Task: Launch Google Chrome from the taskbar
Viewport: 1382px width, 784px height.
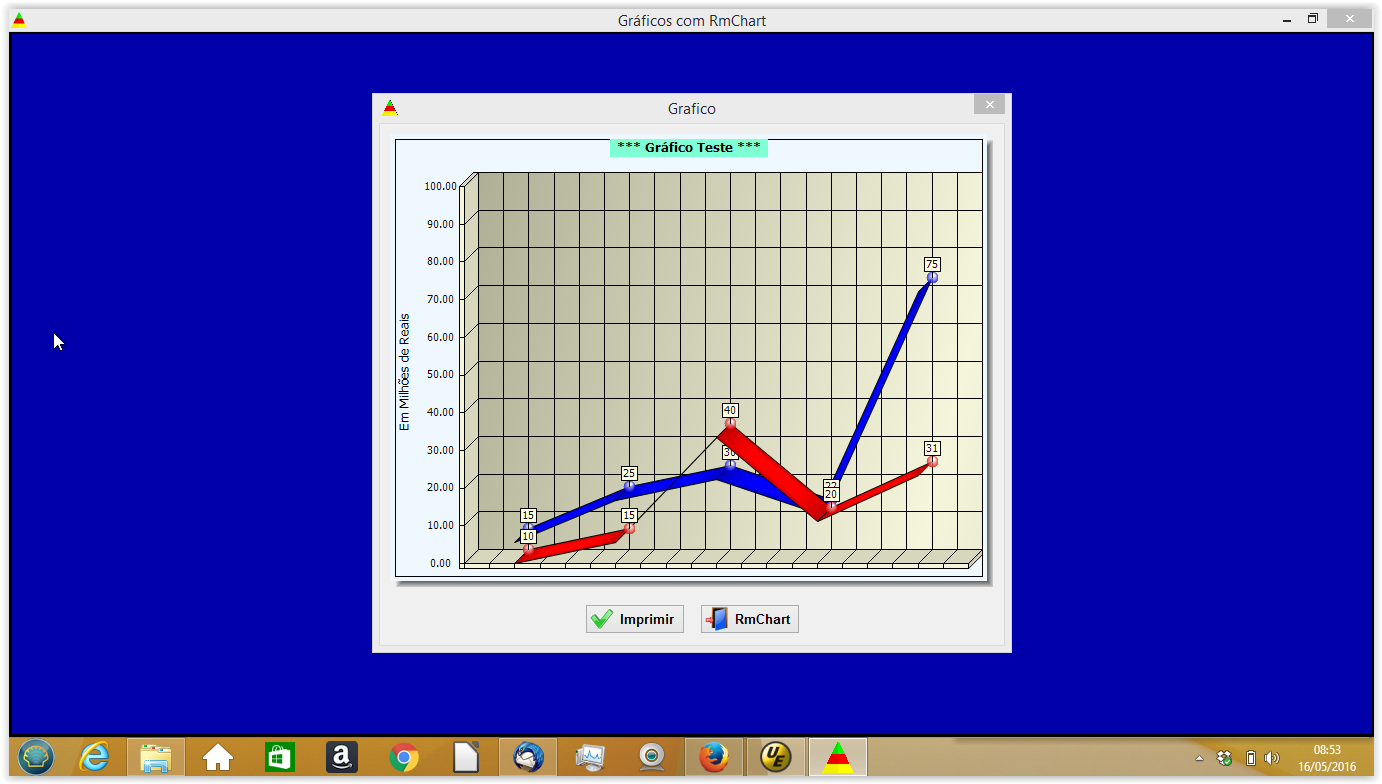Action: click(x=404, y=758)
